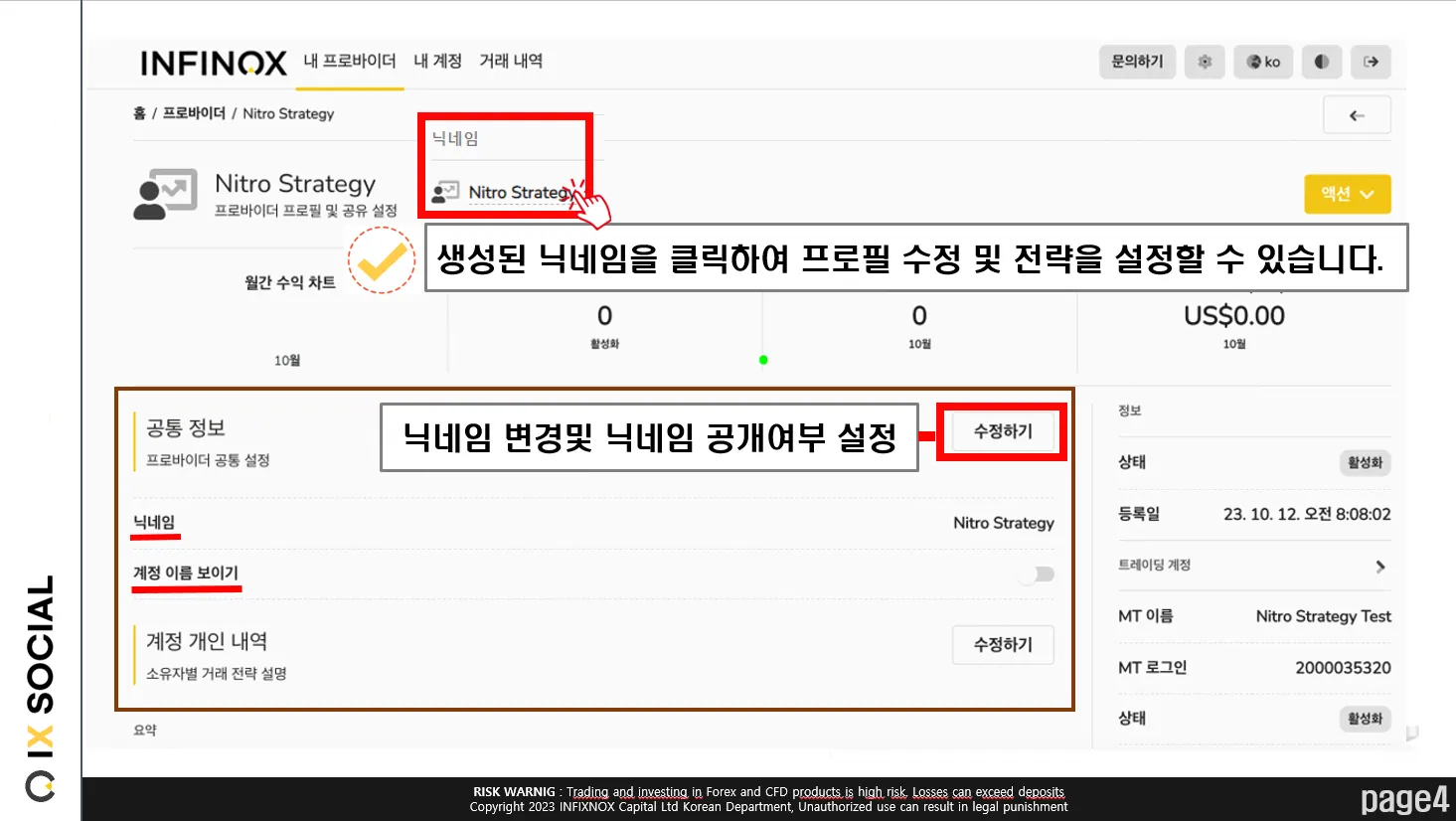1456x821 pixels.
Task: Click the 계정 이름 보이기 label
Action: click(186, 573)
